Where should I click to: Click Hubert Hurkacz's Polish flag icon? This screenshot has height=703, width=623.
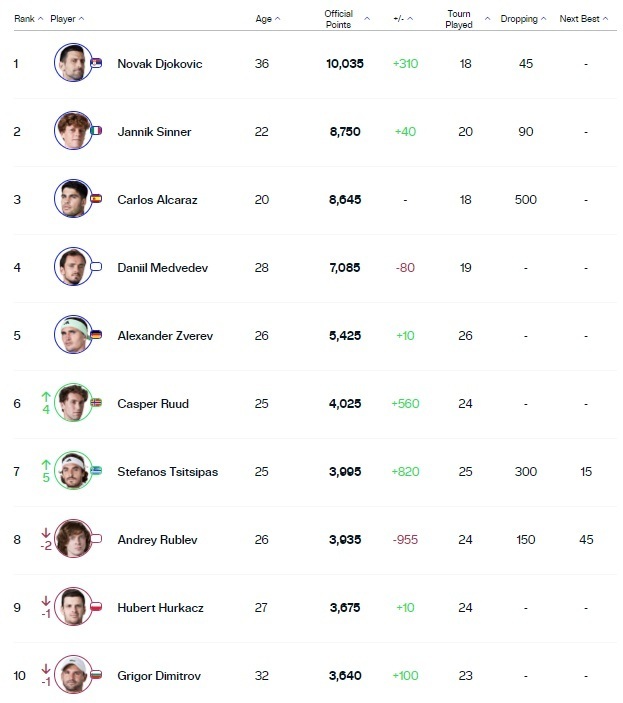coord(96,607)
